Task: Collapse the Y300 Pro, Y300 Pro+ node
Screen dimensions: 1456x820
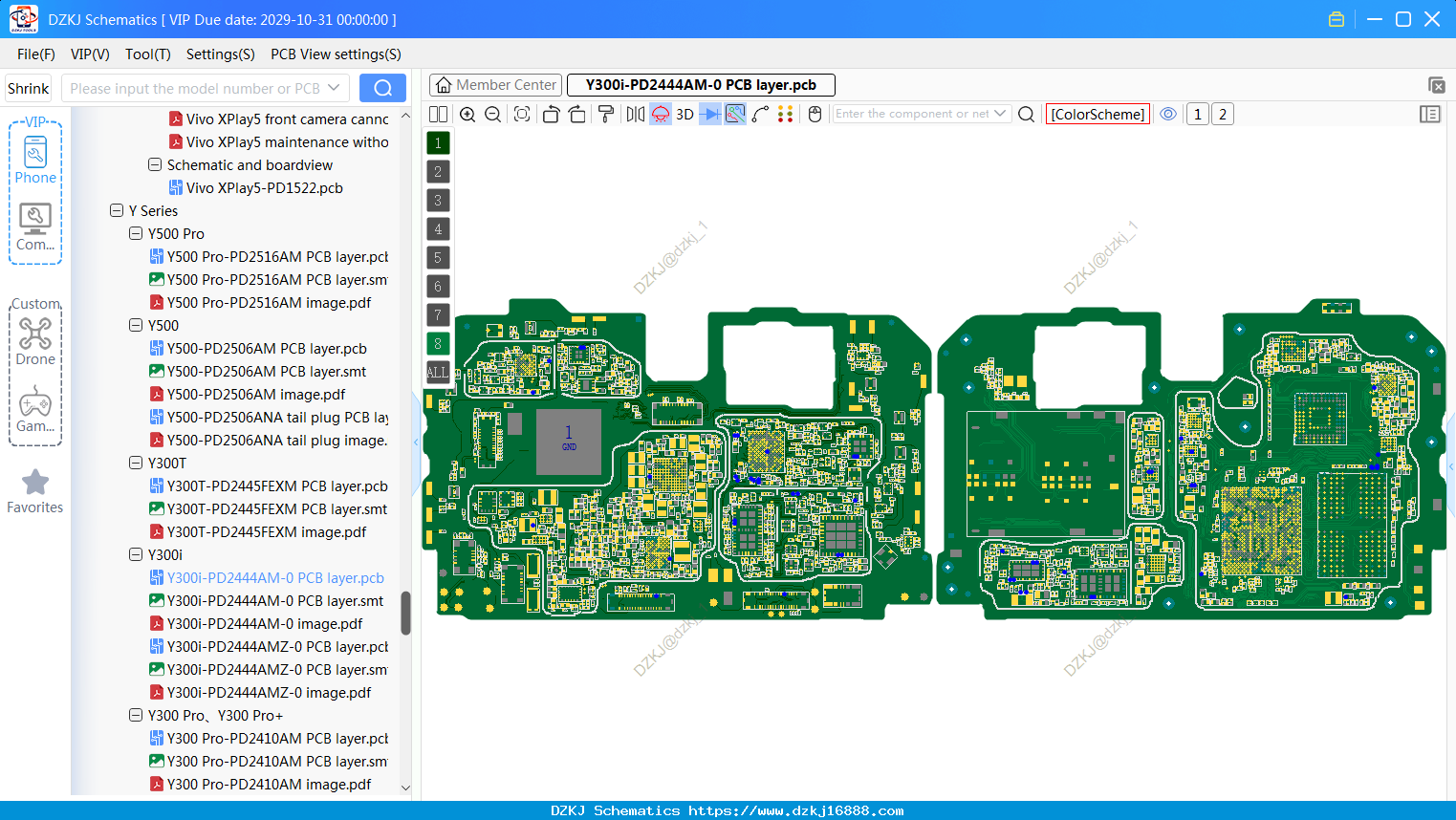Action: click(x=136, y=715)
